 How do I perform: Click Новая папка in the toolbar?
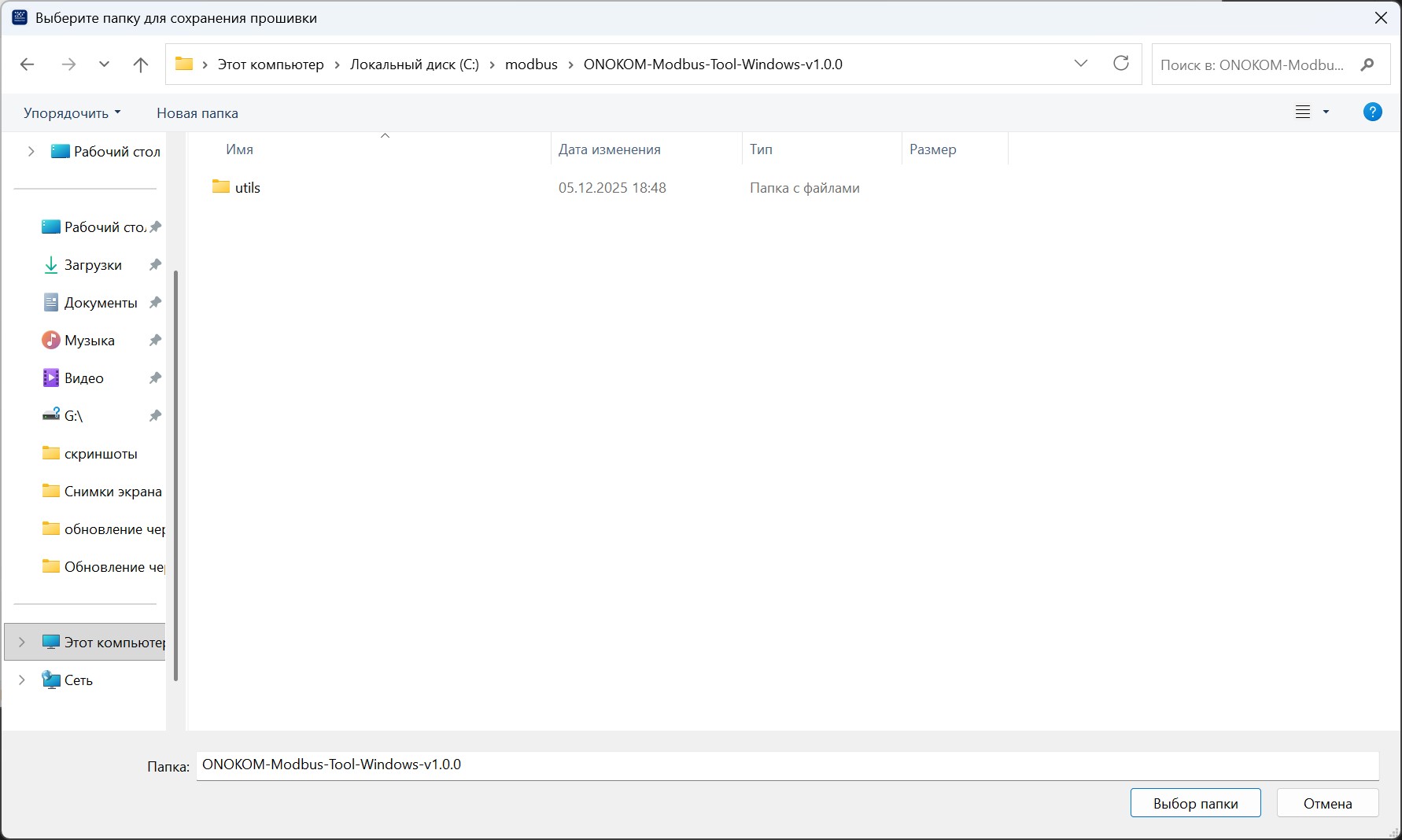(x=197, y=113)
